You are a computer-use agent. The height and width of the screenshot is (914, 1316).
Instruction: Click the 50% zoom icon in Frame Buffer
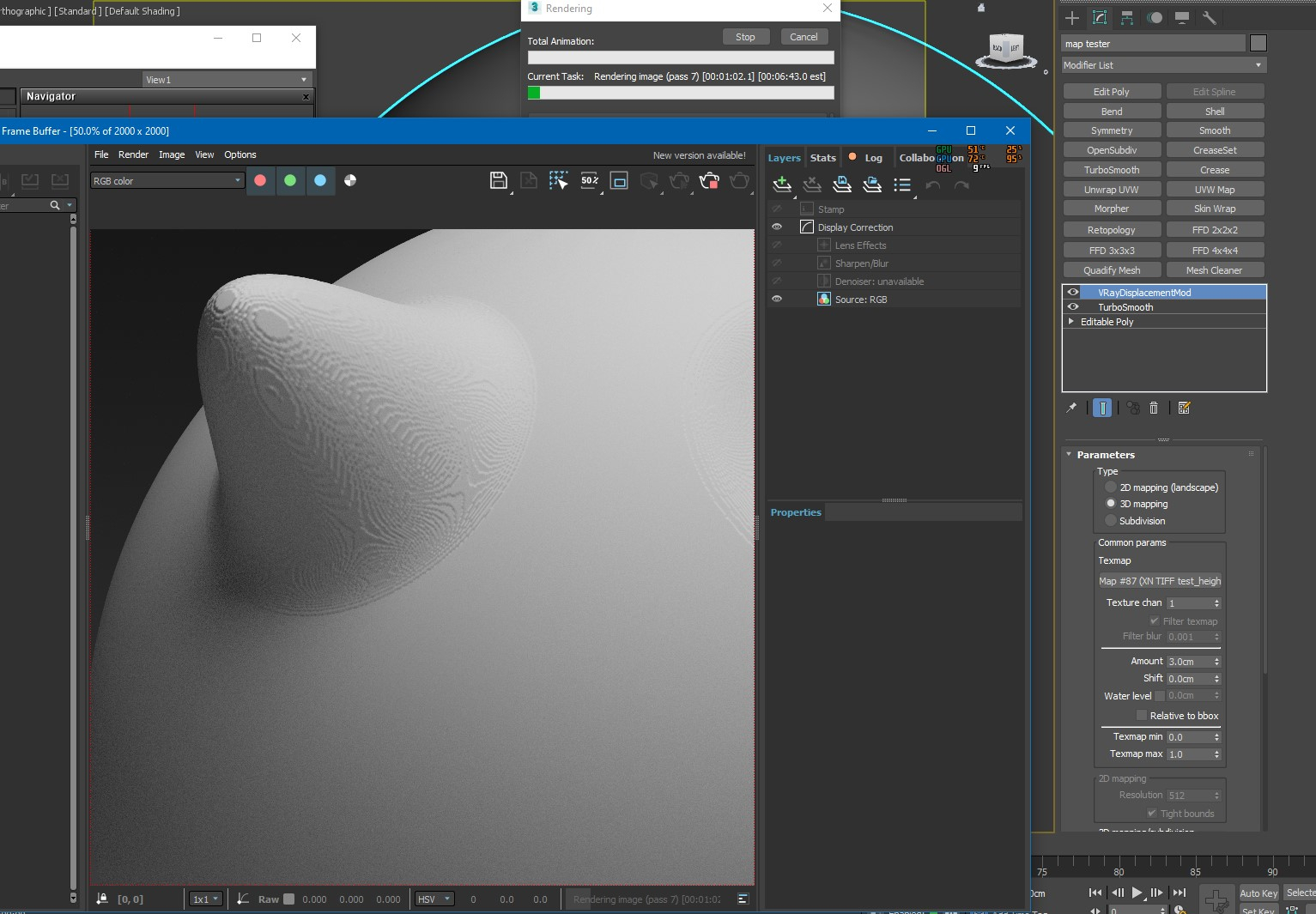[x=590, y=180]
